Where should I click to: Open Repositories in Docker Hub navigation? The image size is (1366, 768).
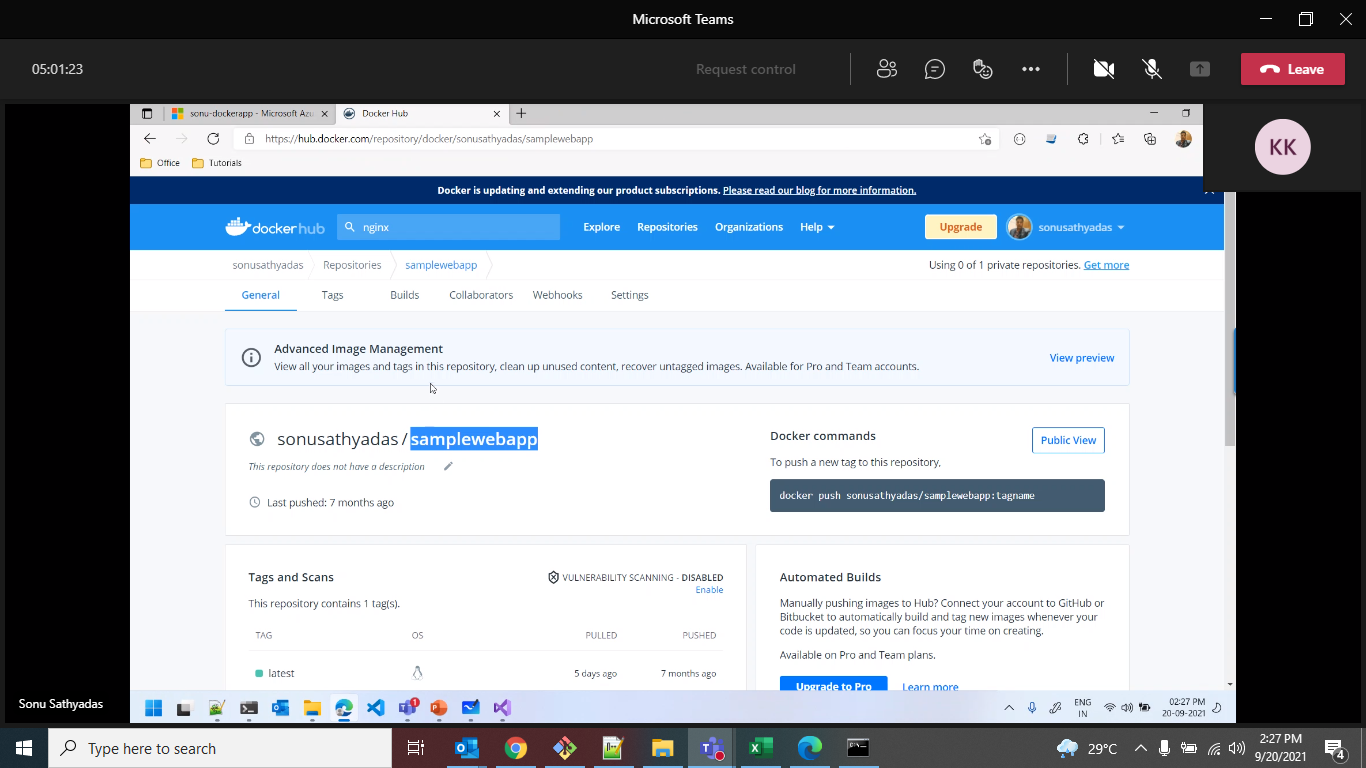667,227
